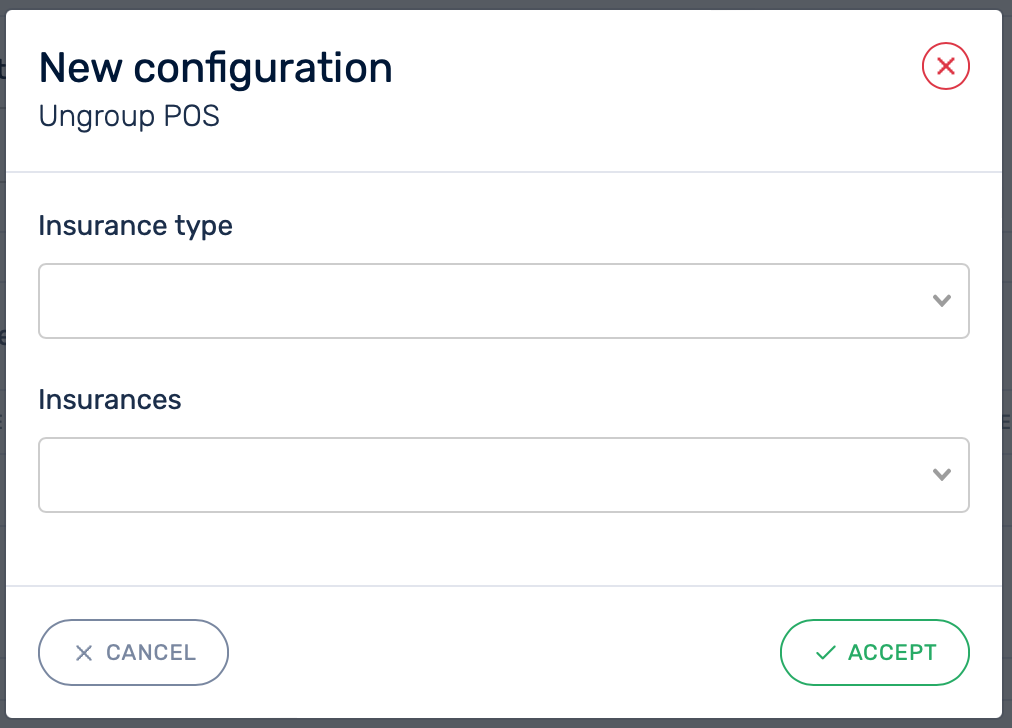
Task: Open the Insurance type dropdown
Action: coord(503,301)
